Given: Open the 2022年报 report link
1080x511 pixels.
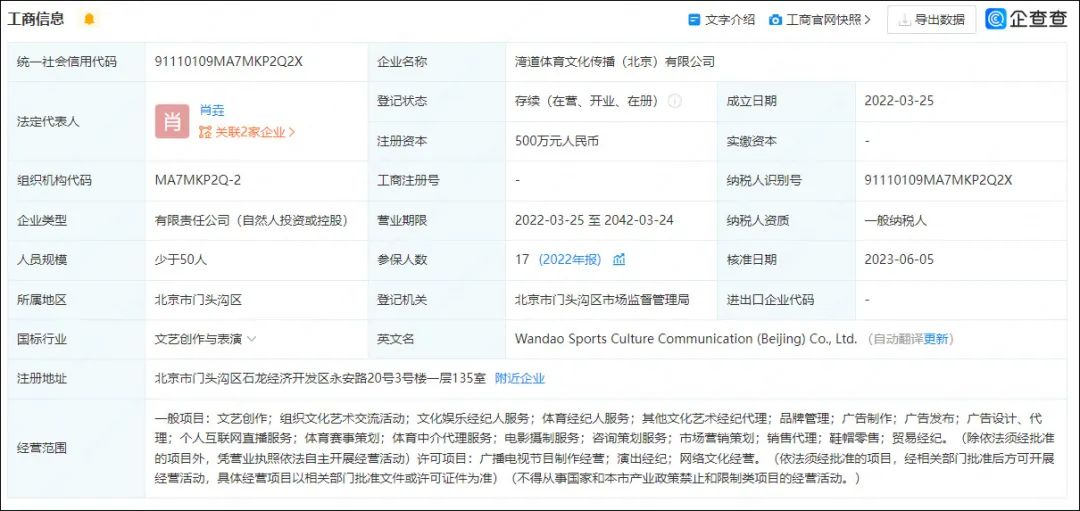Looking at the screenshot, I should pos(570,259).
